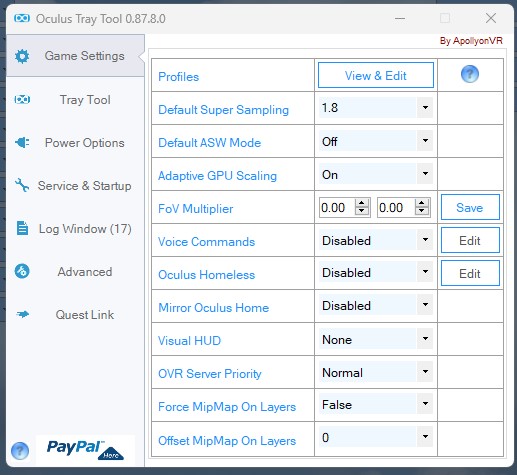Switch to the Advanced tab
The image size is (517, 475).
pos(75,272)
